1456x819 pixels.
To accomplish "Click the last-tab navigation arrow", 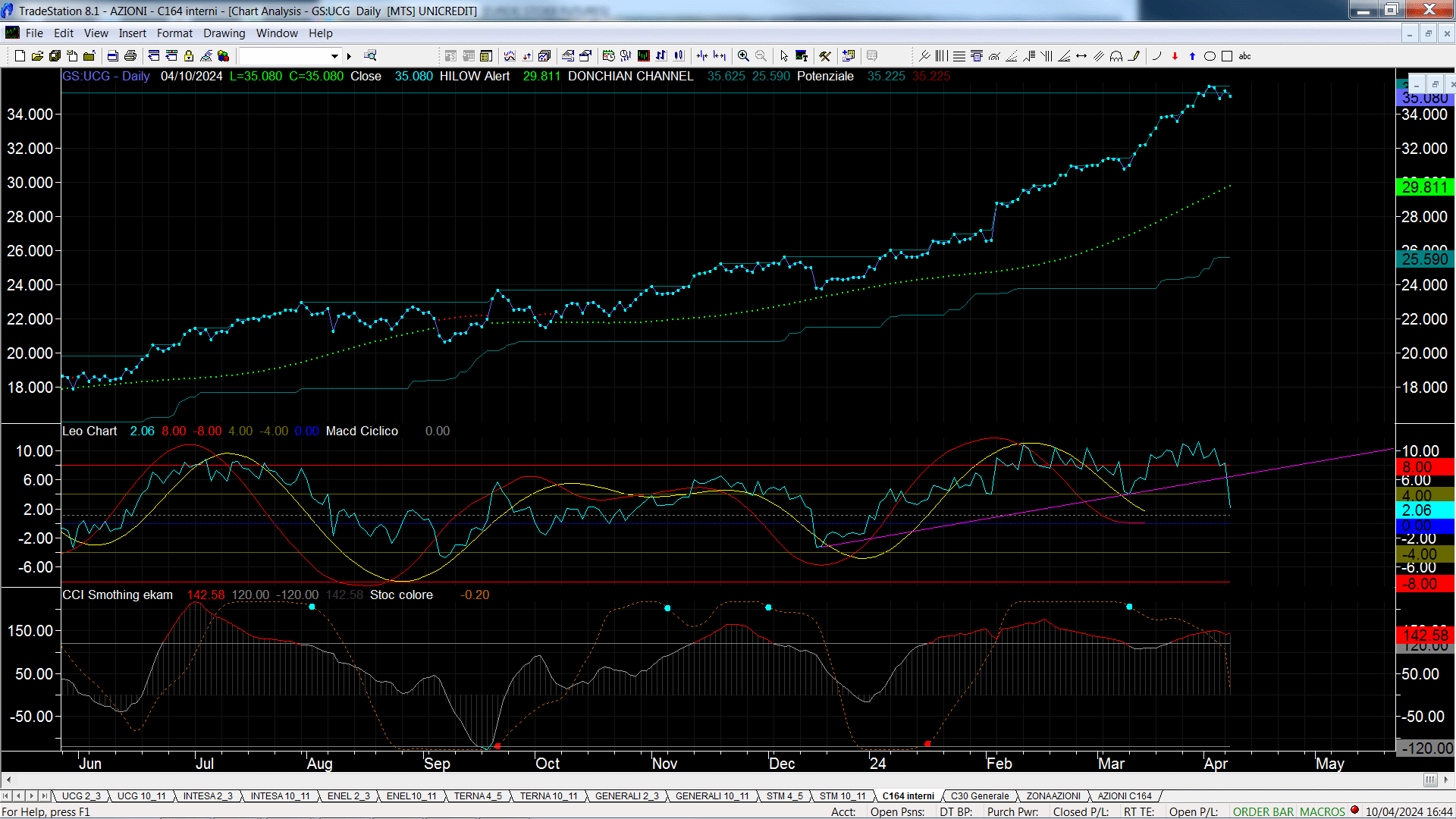I will pyautogui.click(x=45, y=795).
